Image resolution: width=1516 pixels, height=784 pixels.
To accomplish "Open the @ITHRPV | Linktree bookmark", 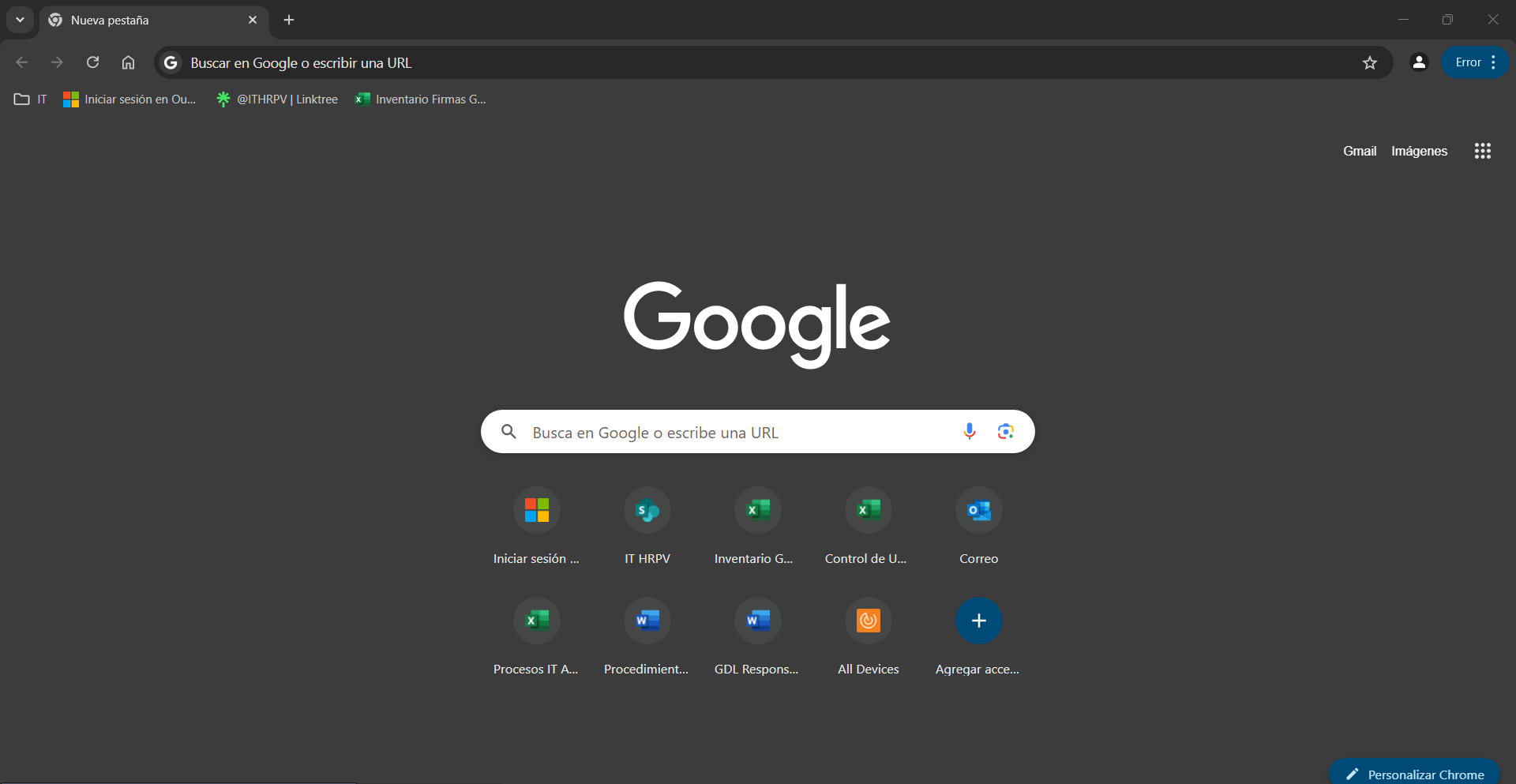I will 277,99.
